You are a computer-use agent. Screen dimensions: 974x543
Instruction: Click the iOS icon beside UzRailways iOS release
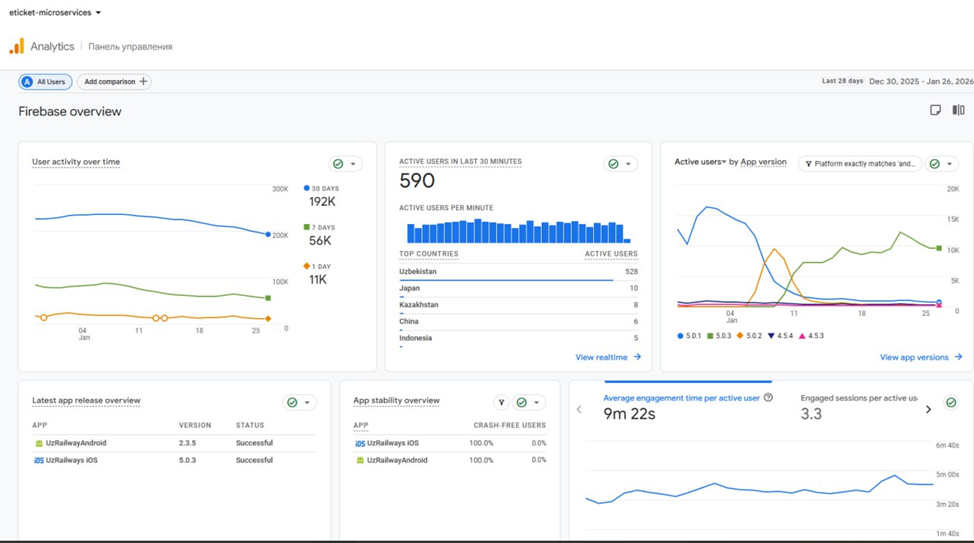[x=39, y=460]
